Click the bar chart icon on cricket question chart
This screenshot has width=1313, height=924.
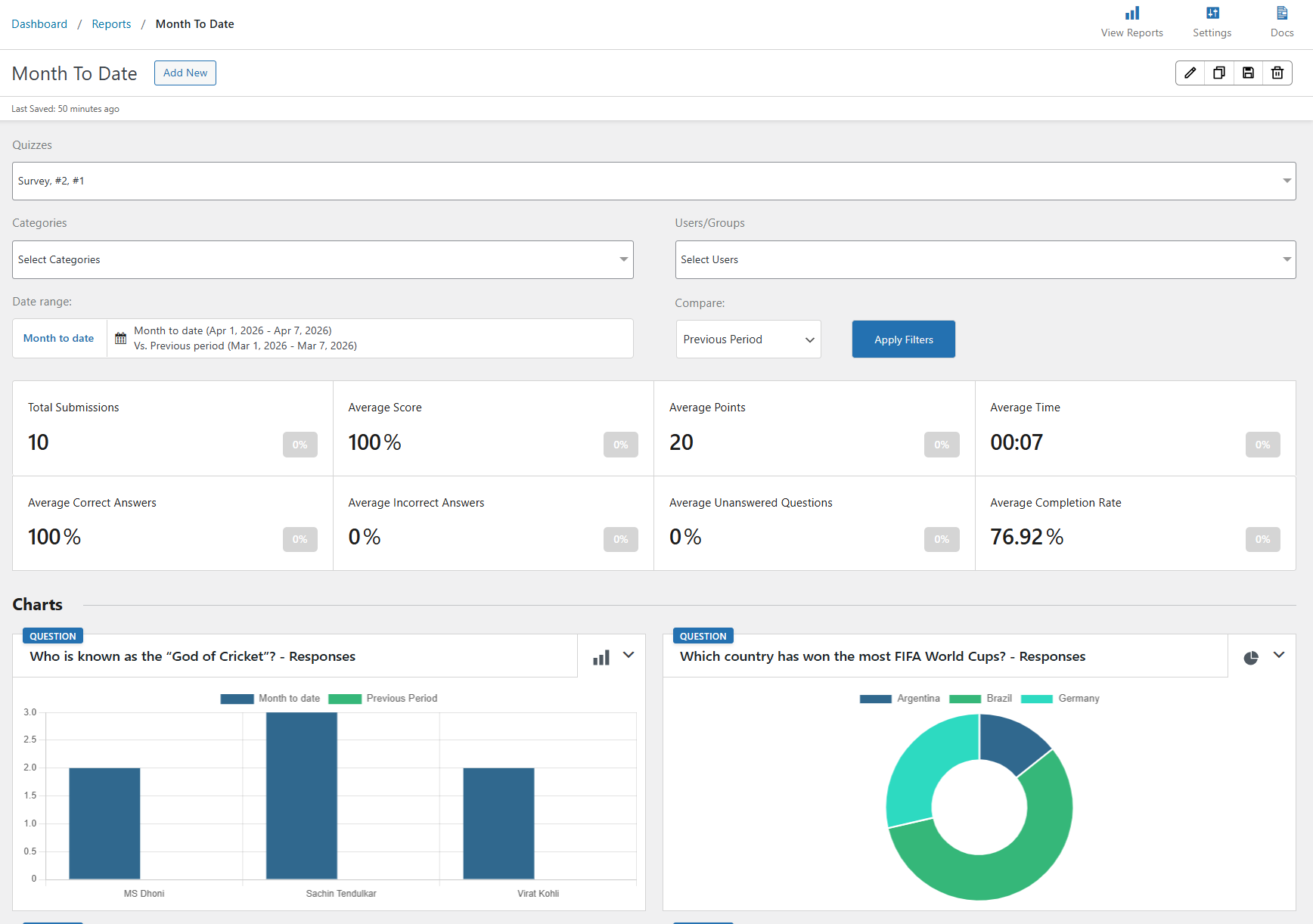(x=601, y=657)
